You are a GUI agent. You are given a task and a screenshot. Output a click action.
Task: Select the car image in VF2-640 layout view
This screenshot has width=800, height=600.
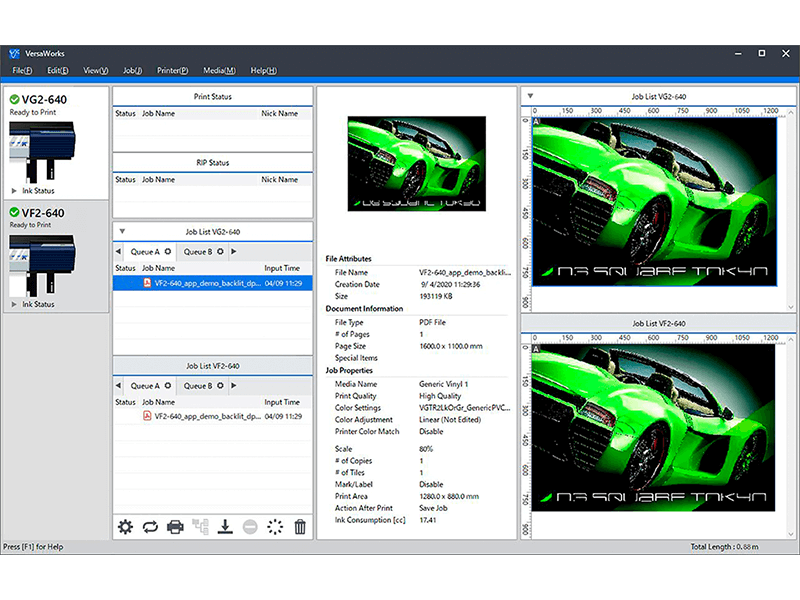pyautogui.click(x=654, y=428)
